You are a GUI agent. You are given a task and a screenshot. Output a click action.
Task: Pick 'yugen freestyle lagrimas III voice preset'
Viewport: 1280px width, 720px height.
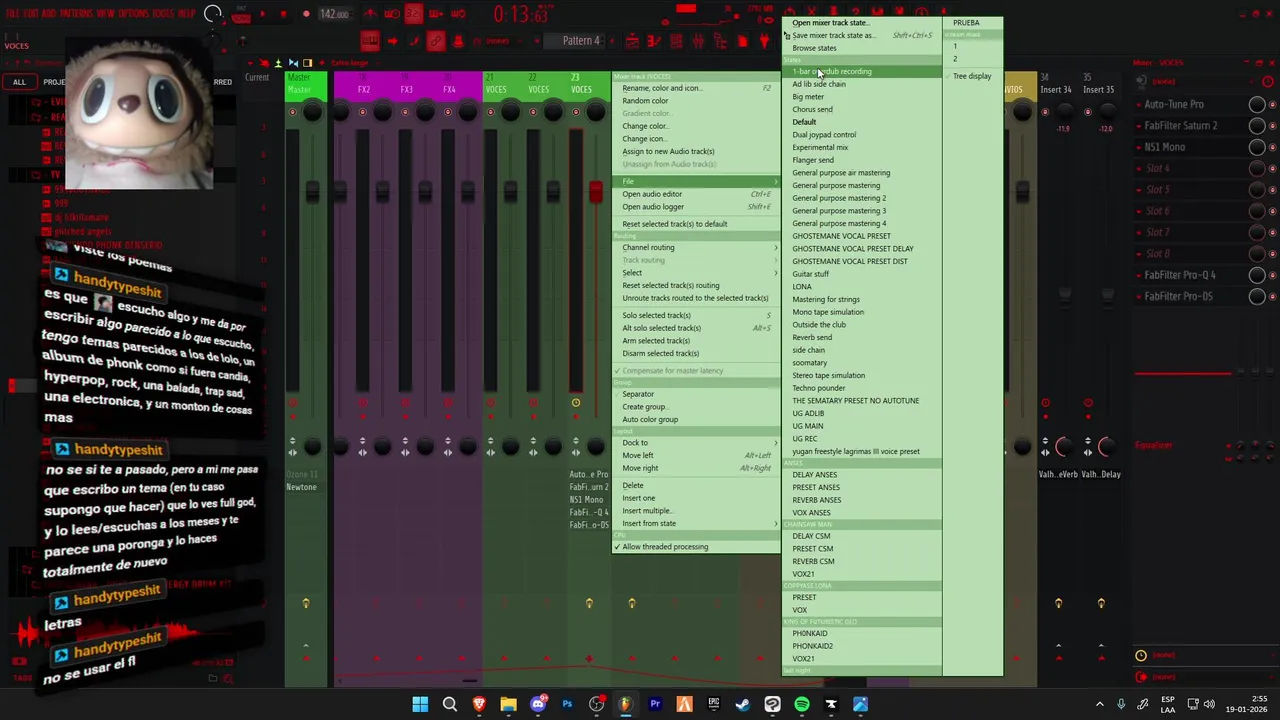[861, 451]
